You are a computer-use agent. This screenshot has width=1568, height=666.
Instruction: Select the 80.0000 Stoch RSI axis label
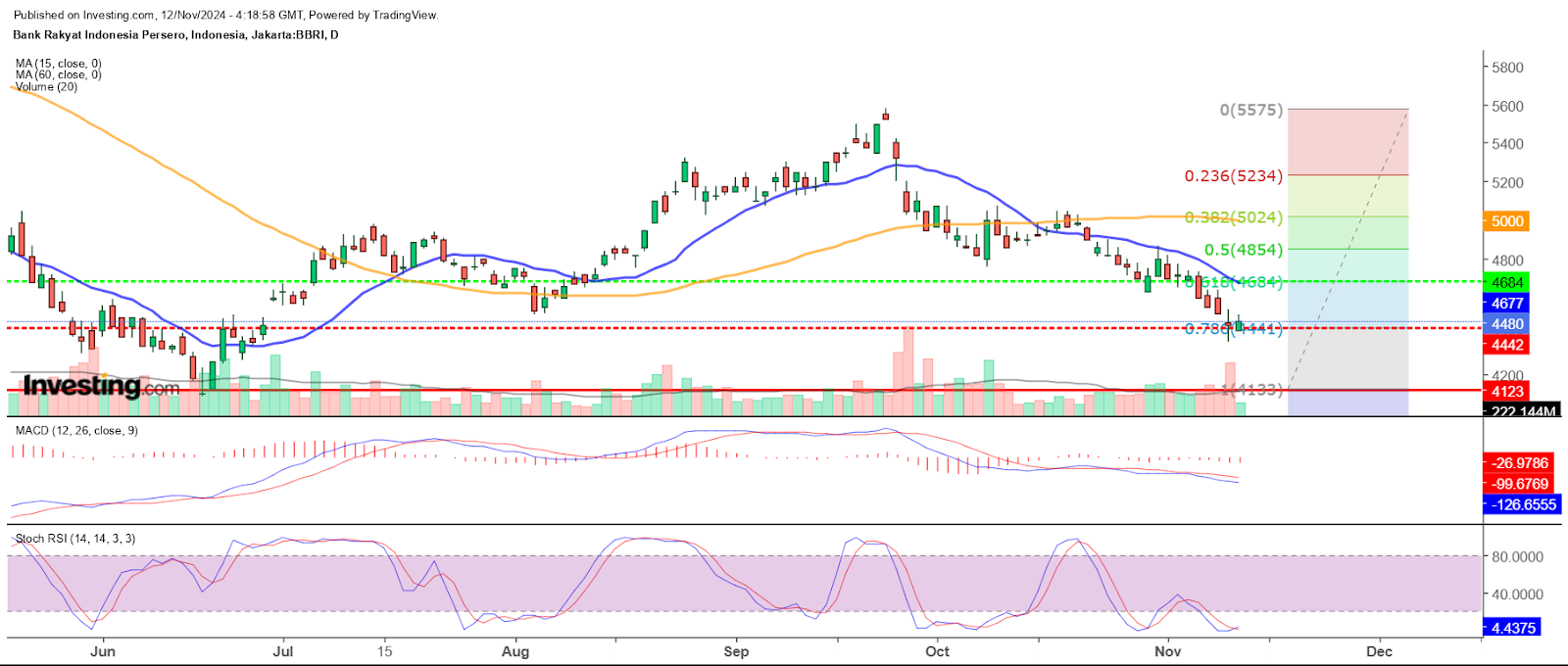pyautogui.click(x=1516, y=556)
